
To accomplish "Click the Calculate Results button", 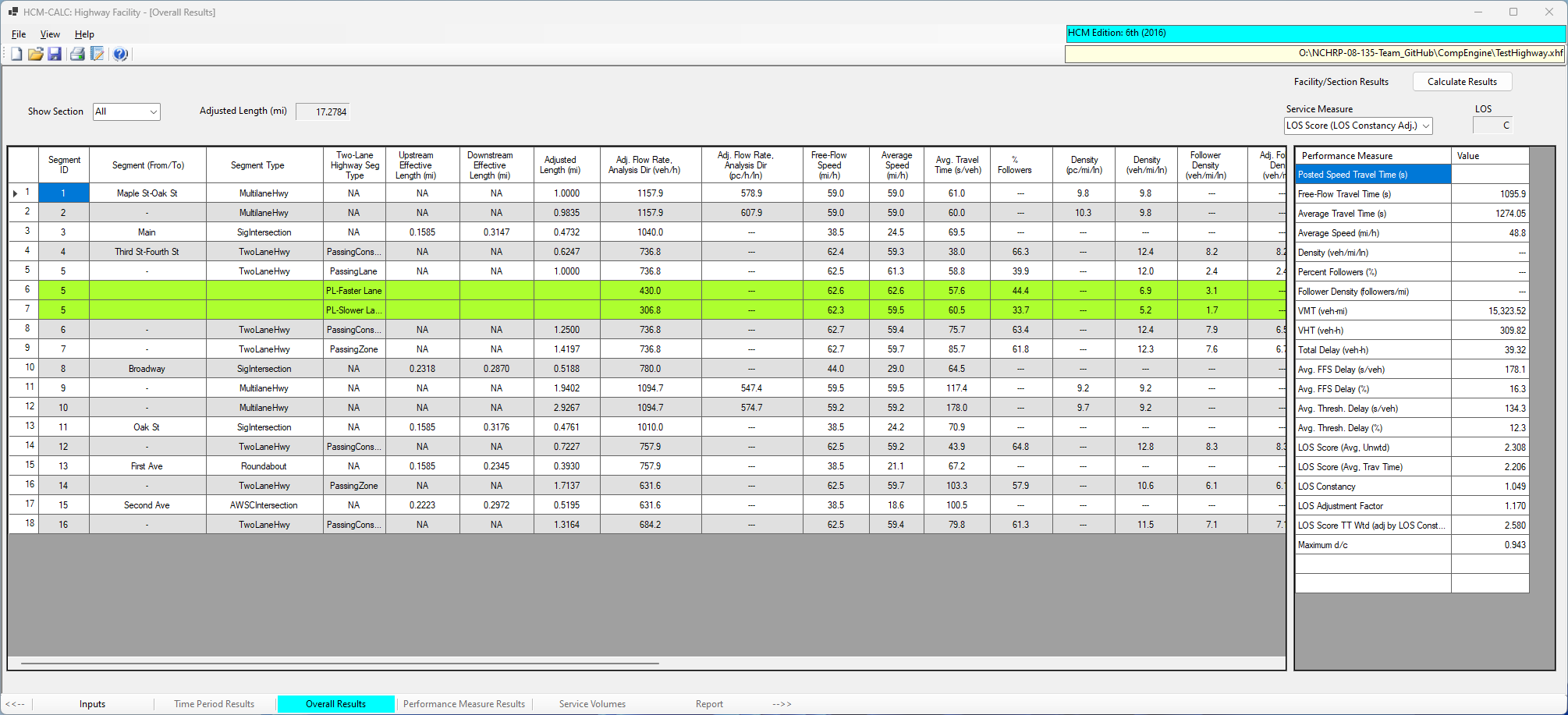I will (1462, 81).
